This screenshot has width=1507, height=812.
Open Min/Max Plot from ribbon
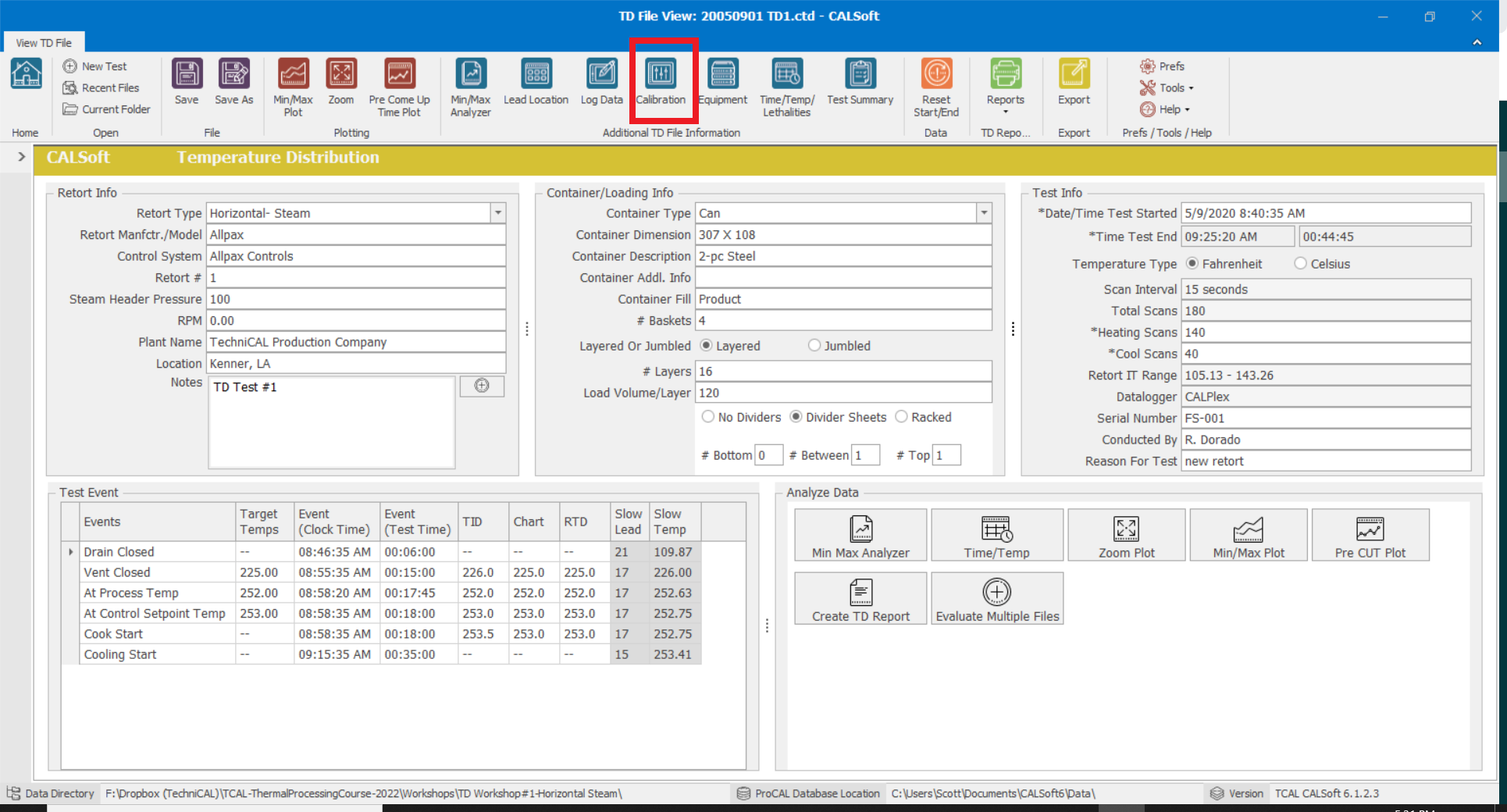coord(293,87)
